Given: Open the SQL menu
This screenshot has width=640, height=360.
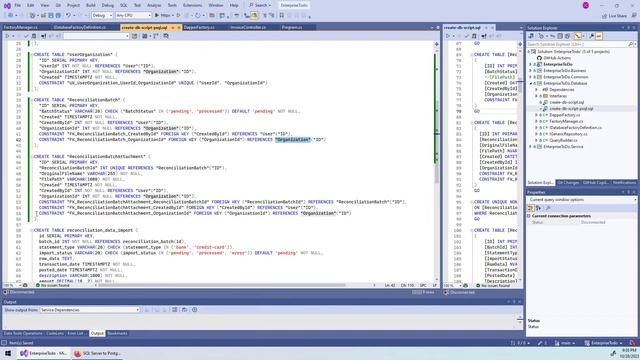Looking at the screenshot, I should click(x=124, y=5).
